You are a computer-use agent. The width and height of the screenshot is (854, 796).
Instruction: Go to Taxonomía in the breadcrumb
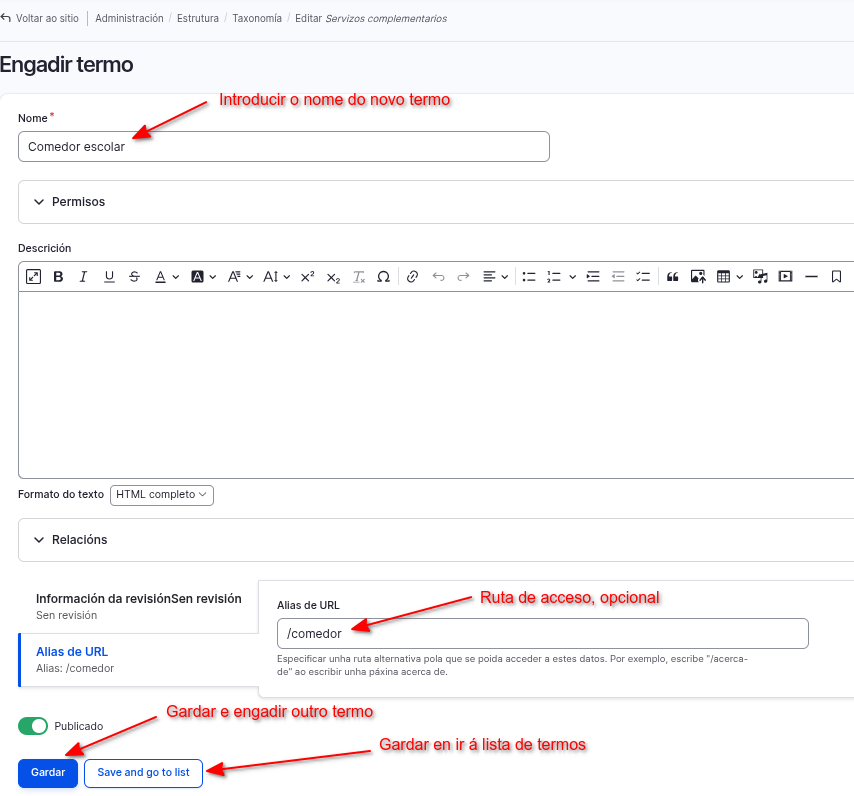pos(257,19)
